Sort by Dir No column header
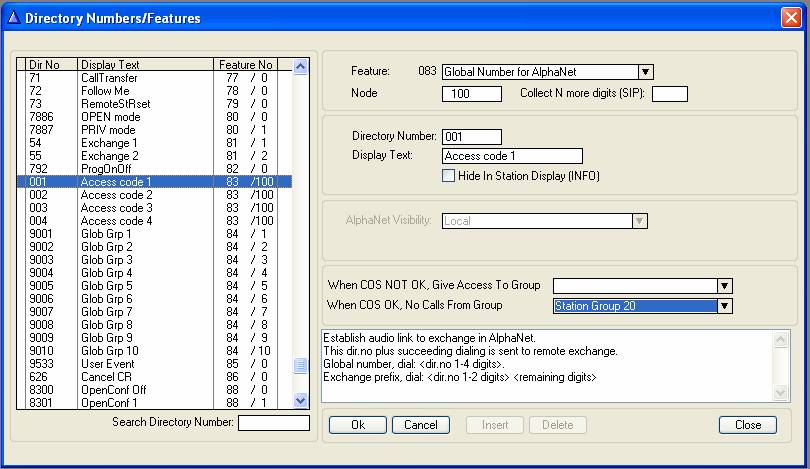 [x=47, y=64]
